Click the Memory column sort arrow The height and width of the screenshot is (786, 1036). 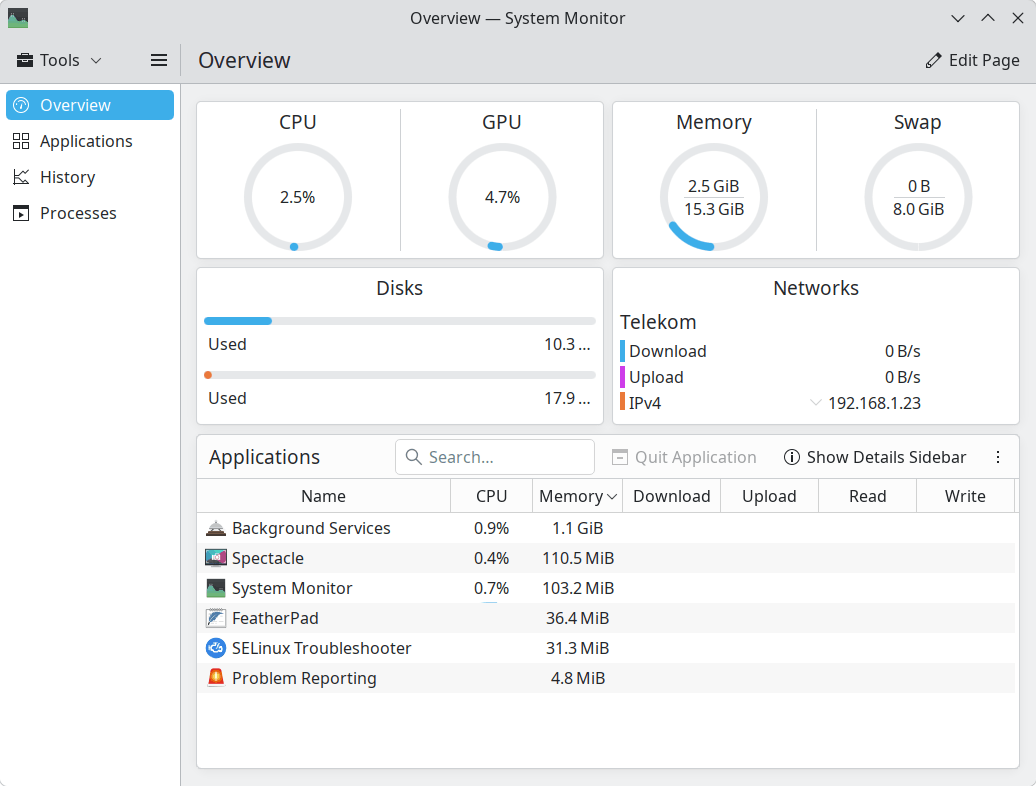[x=611, y=496]
